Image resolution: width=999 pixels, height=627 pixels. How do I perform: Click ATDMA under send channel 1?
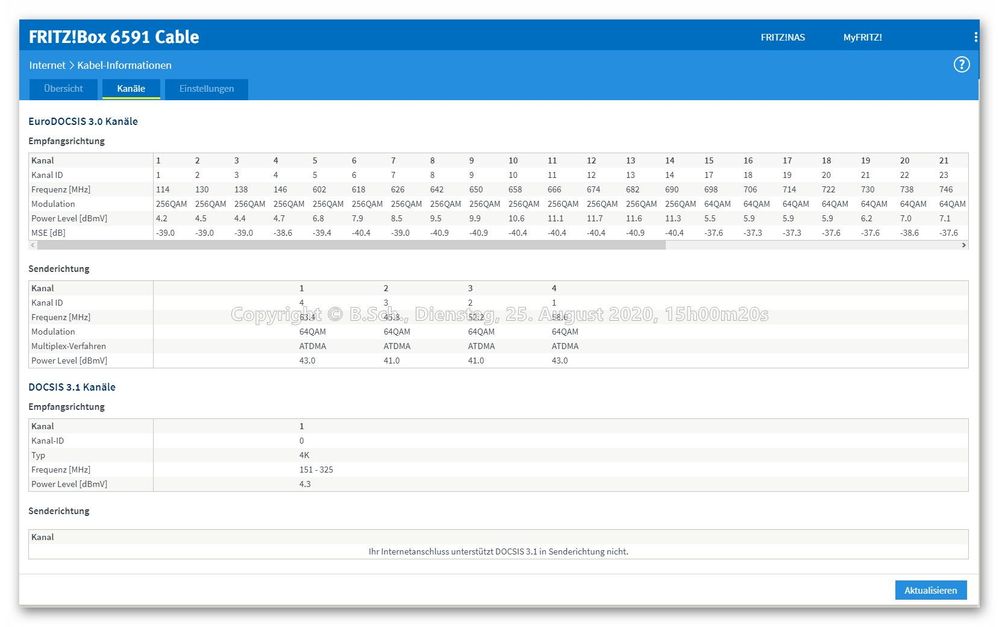[x=312, y=346]
